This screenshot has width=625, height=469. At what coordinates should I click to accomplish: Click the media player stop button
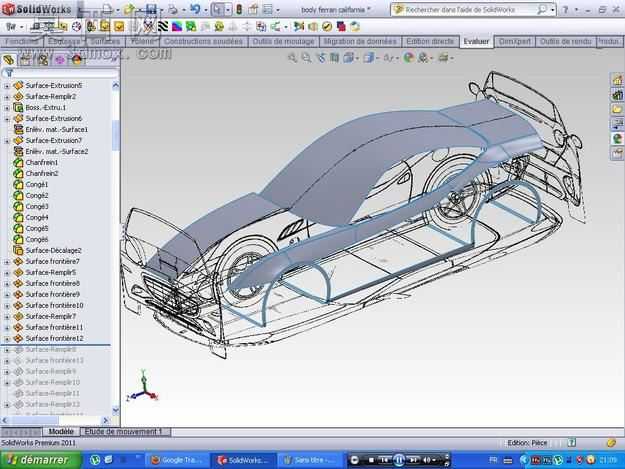[371, 460]
